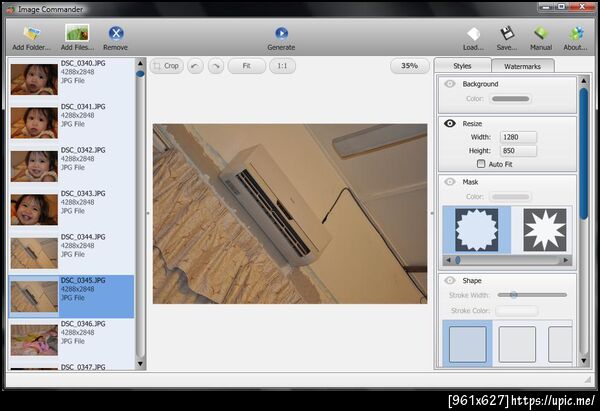
Task: Switch to the Watermarks tab
Action: coord(522,66)
